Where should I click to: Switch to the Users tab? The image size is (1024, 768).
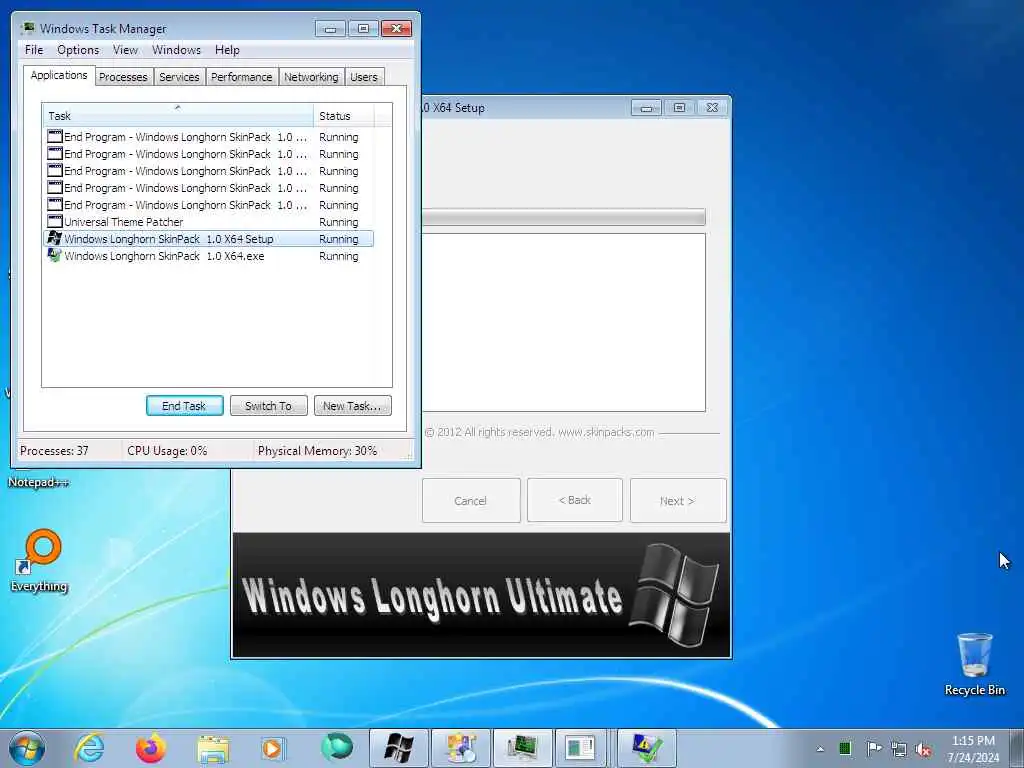pyautogui.click(x=364, y=77)
